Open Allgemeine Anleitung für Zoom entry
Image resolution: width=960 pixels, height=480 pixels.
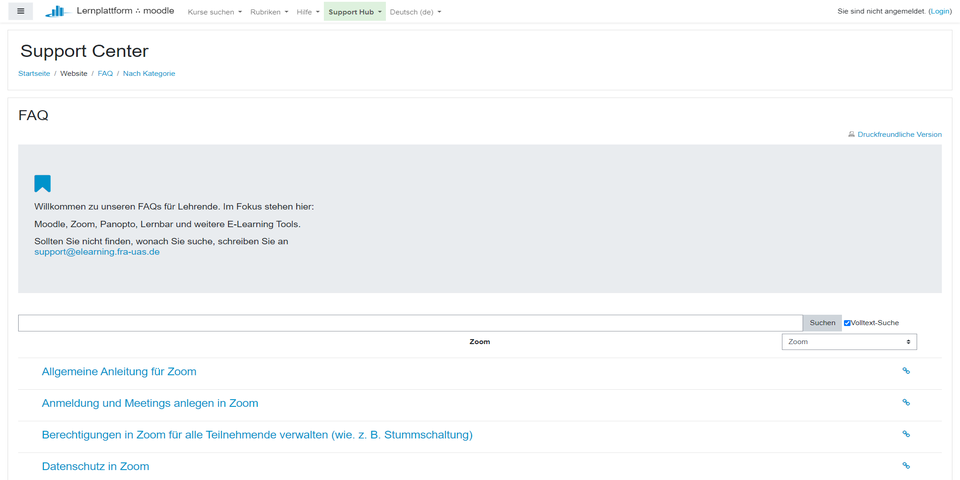coord(119,372)
